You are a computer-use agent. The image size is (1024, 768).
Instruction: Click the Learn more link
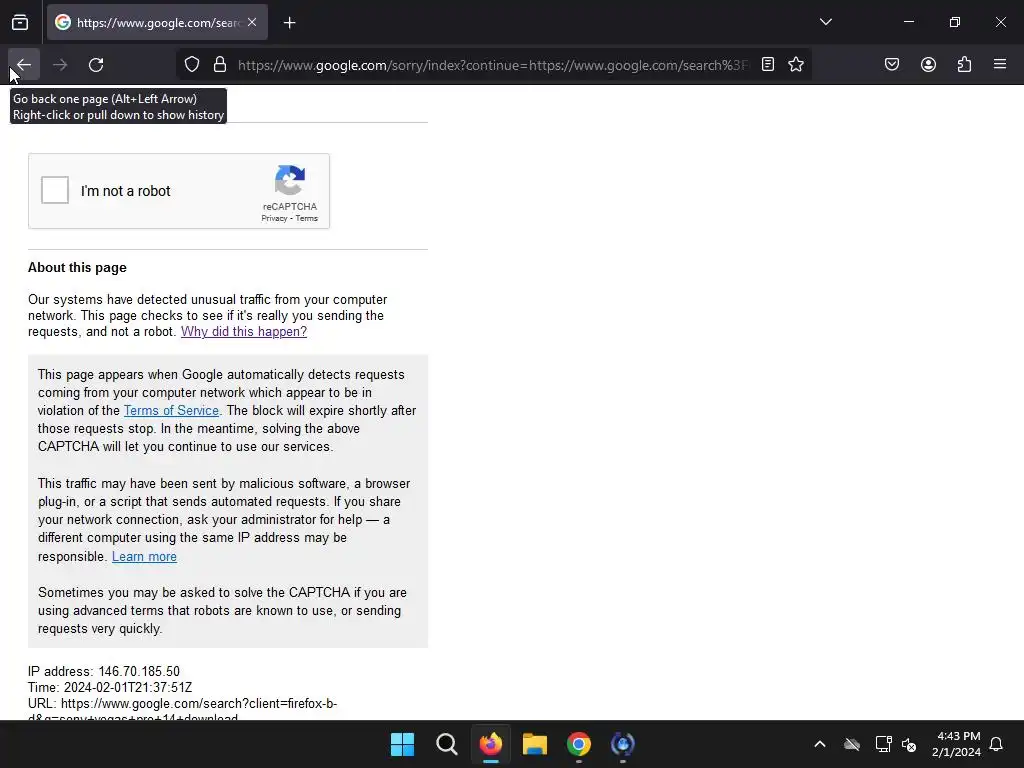pos(144,557)
